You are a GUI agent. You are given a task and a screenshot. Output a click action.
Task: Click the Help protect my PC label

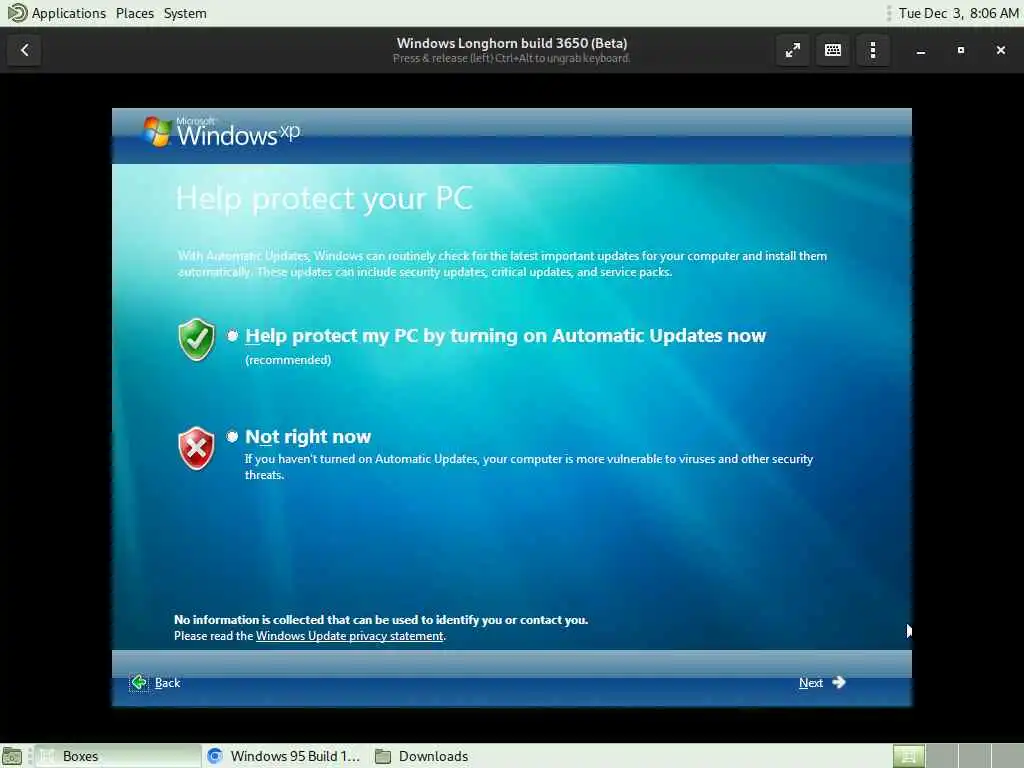(505, 336)
